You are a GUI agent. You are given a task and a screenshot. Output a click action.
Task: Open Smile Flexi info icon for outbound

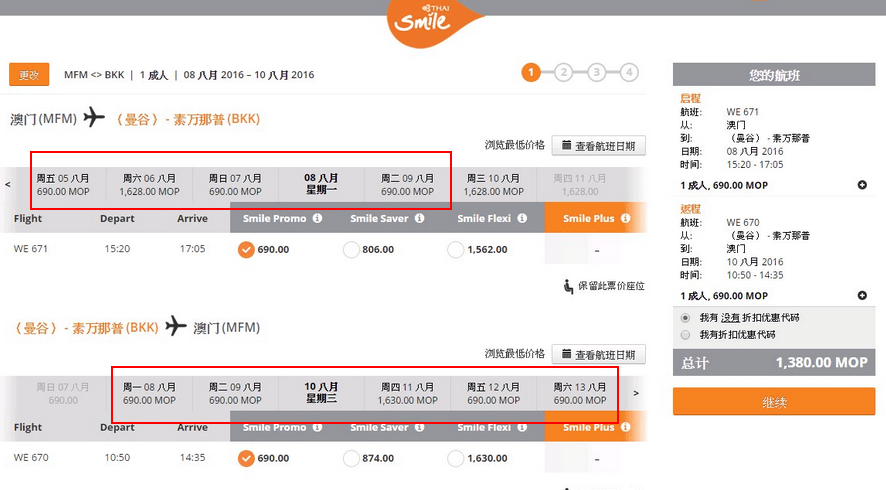pyautogui.click(x=522, y=218)
